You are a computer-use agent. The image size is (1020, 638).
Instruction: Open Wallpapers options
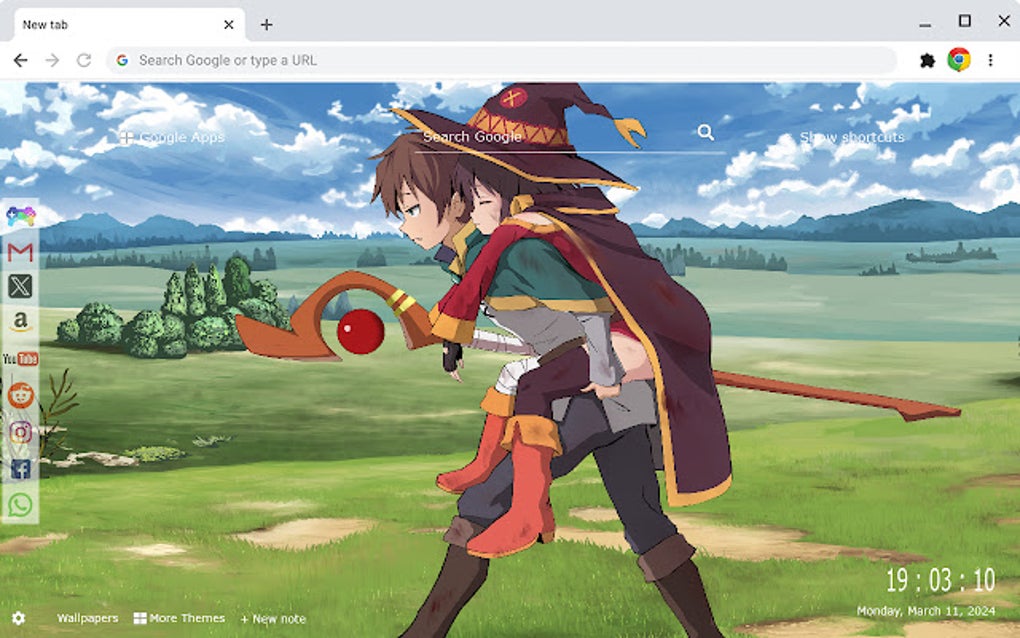pyautogui.click(x=88, y=618)
